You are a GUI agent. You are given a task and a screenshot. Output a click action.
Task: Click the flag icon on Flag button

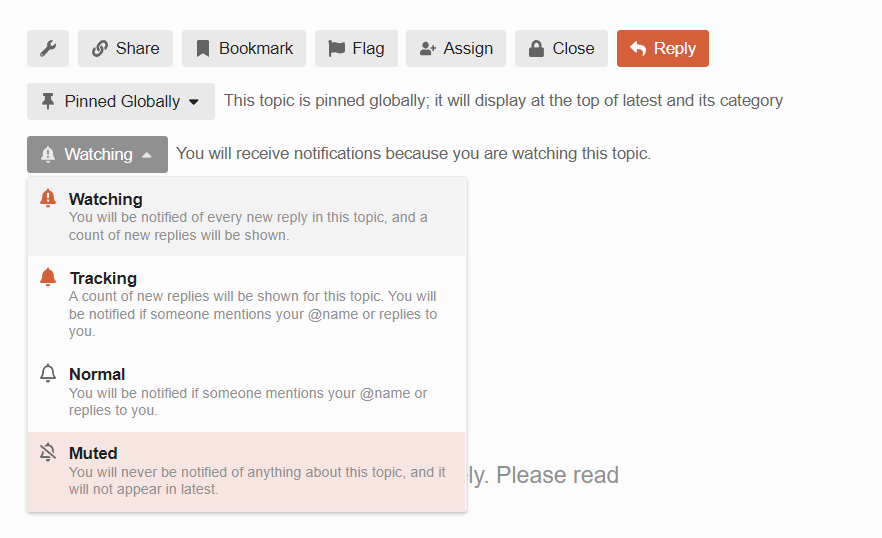[336, 48]
